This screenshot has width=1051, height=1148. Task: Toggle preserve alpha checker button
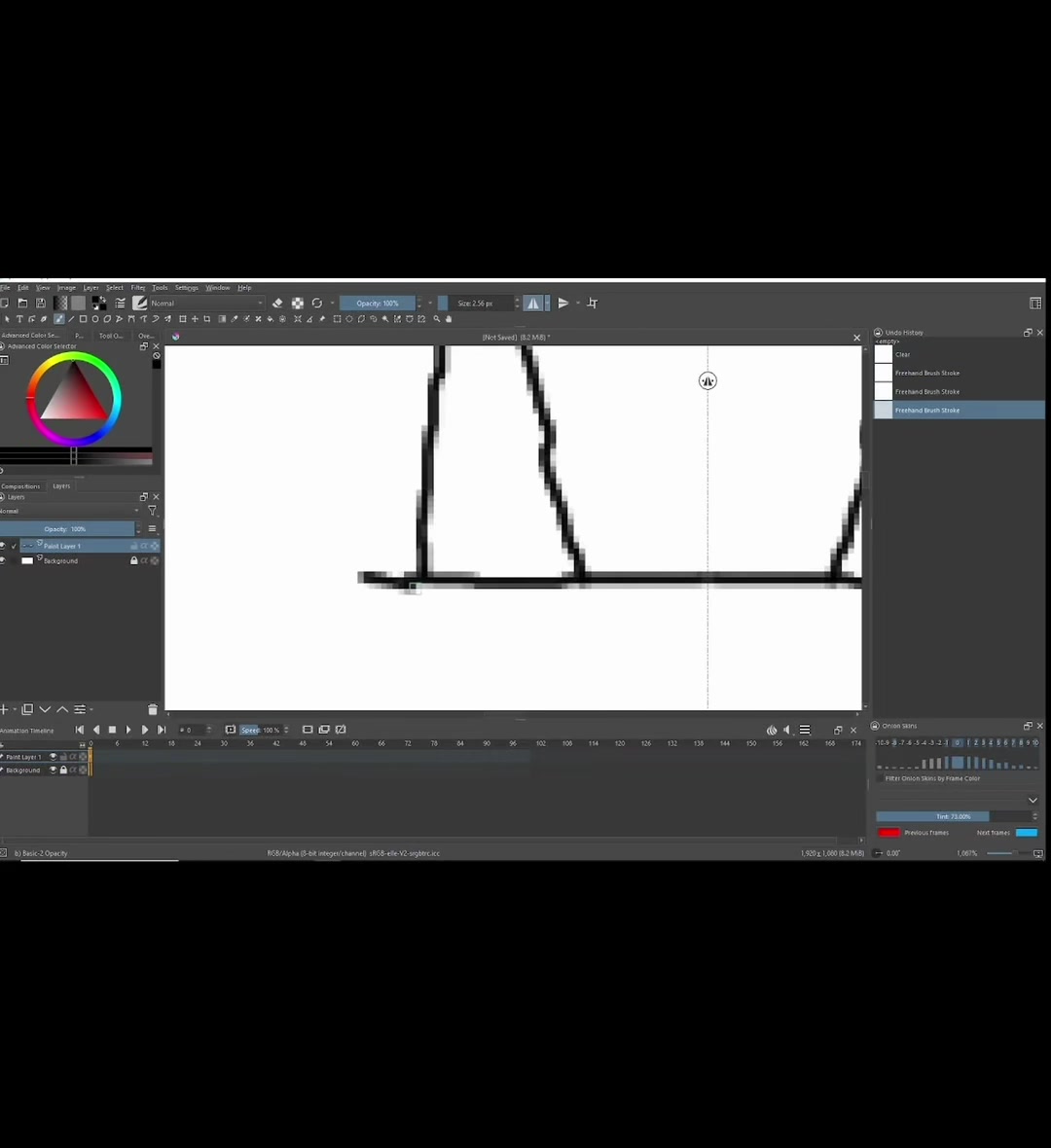click(298, 304)
